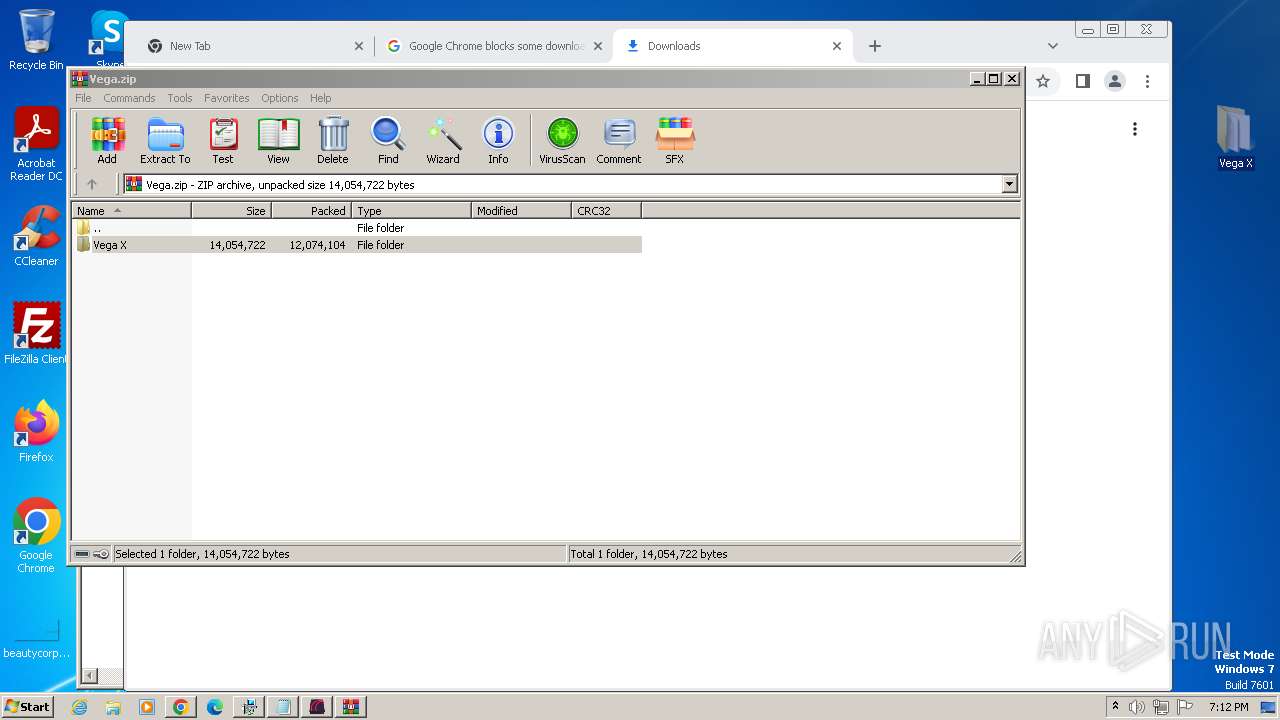This screenshot has width=1280, height=720.
Task: Select the Vega X folder row
Action: (x=358, y=245)
